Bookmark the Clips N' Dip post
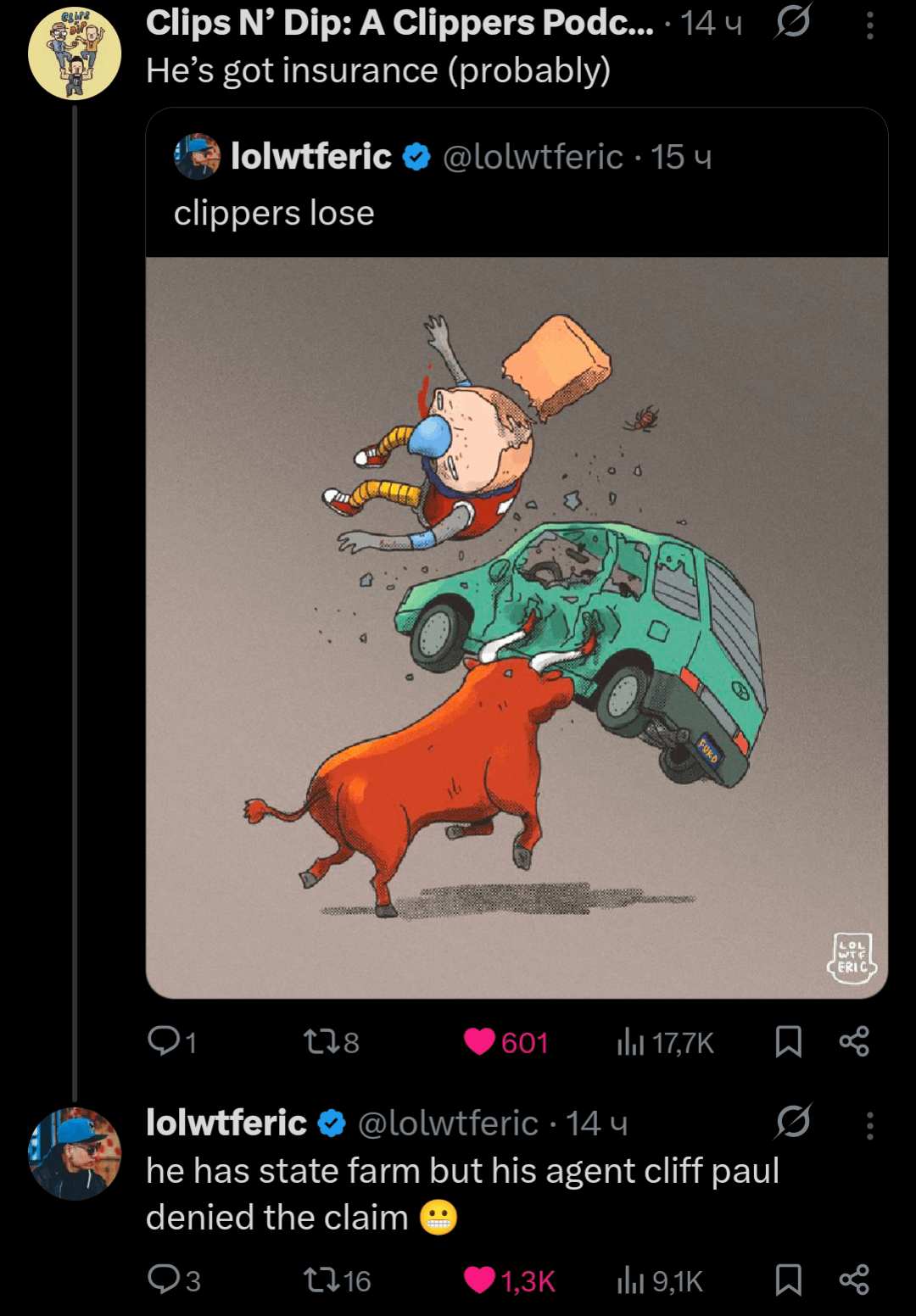Image resolution: width=916 pixels, height=1316 pixels. coord(788,1041)
